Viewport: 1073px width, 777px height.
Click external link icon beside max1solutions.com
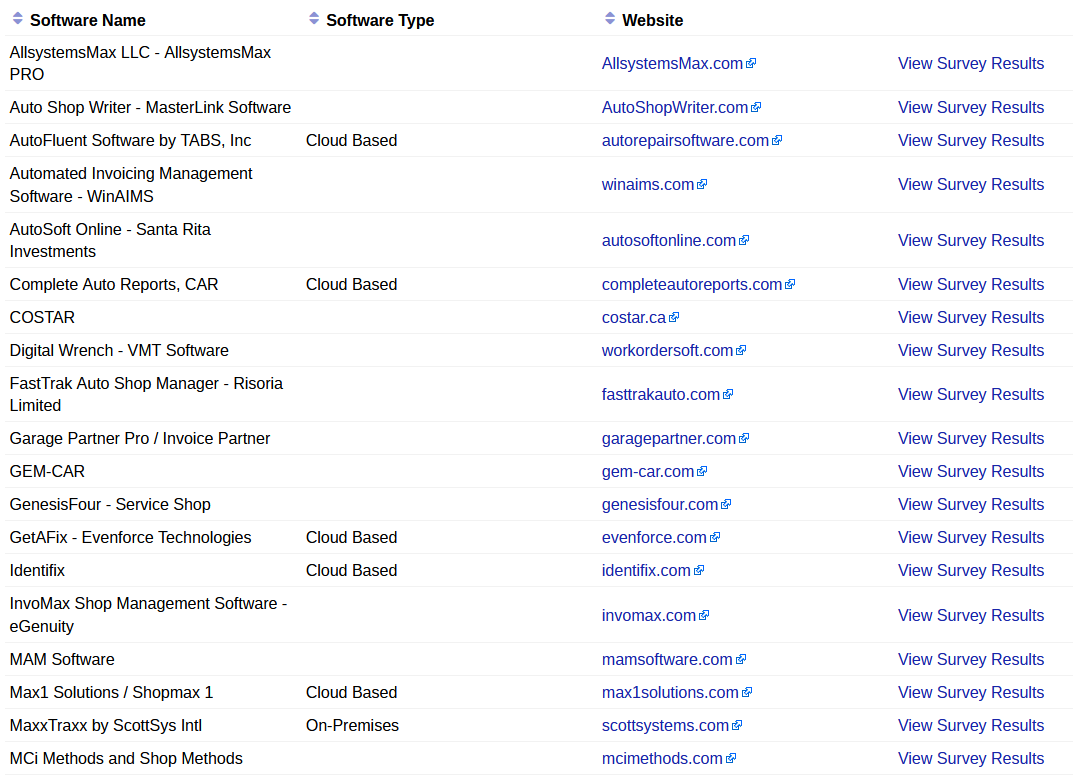[747, 692]
